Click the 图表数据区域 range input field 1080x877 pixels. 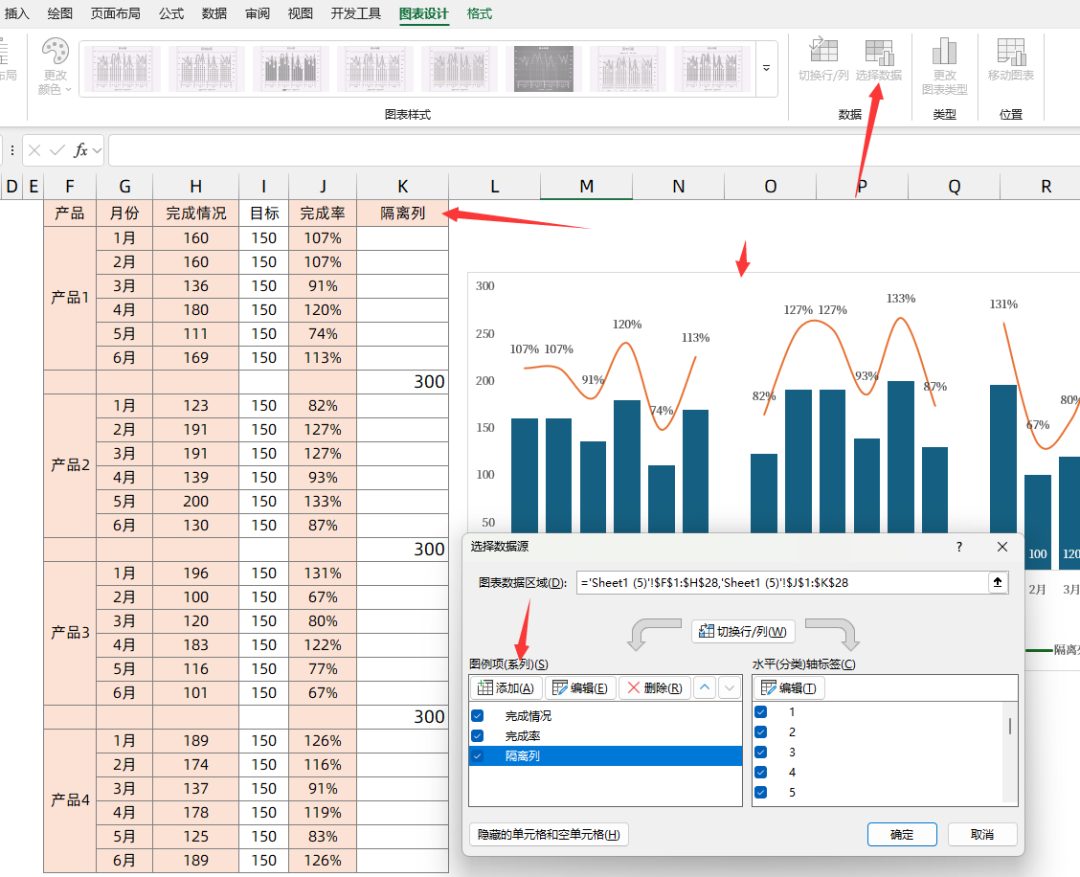[780, 583]
